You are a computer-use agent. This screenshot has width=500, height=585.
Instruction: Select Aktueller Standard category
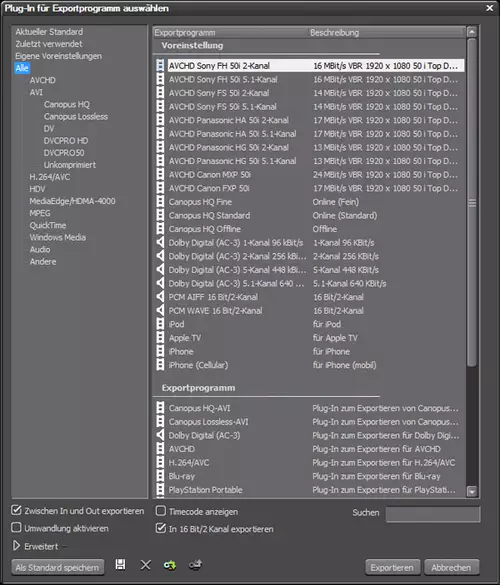(x=49, y=32)
